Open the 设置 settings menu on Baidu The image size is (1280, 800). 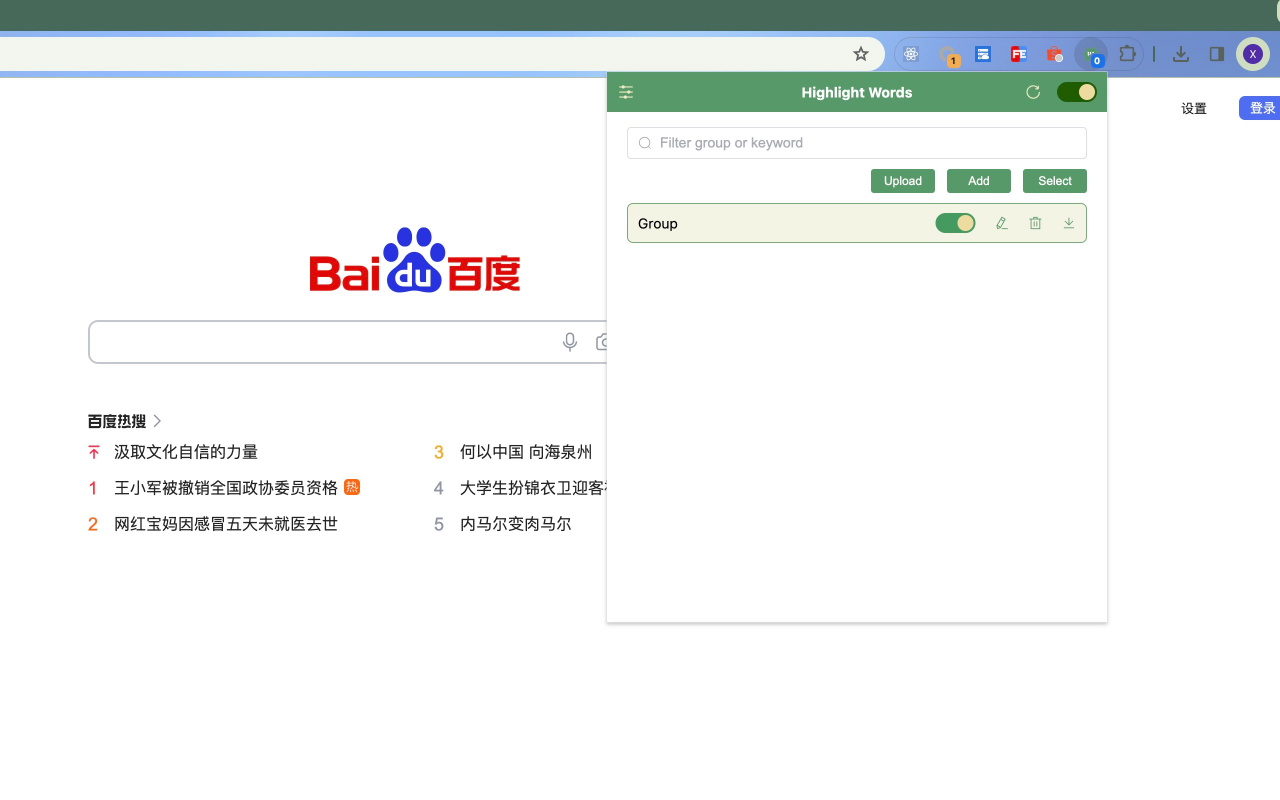[1193, 108]
